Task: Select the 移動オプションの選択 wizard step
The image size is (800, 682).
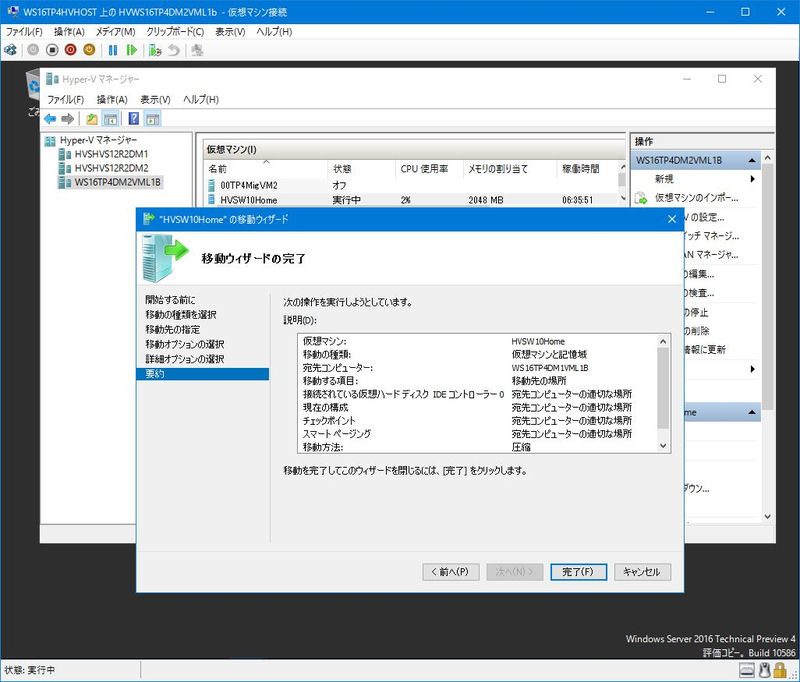Action: [185, 344]
